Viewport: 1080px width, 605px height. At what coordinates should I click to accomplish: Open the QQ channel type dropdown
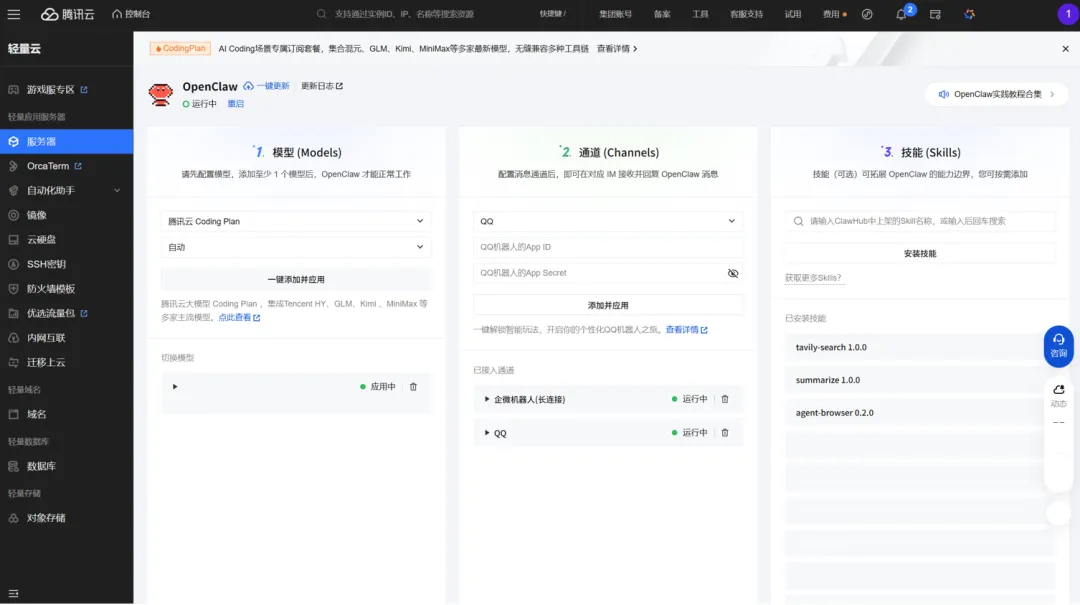[x=608, y=221]
